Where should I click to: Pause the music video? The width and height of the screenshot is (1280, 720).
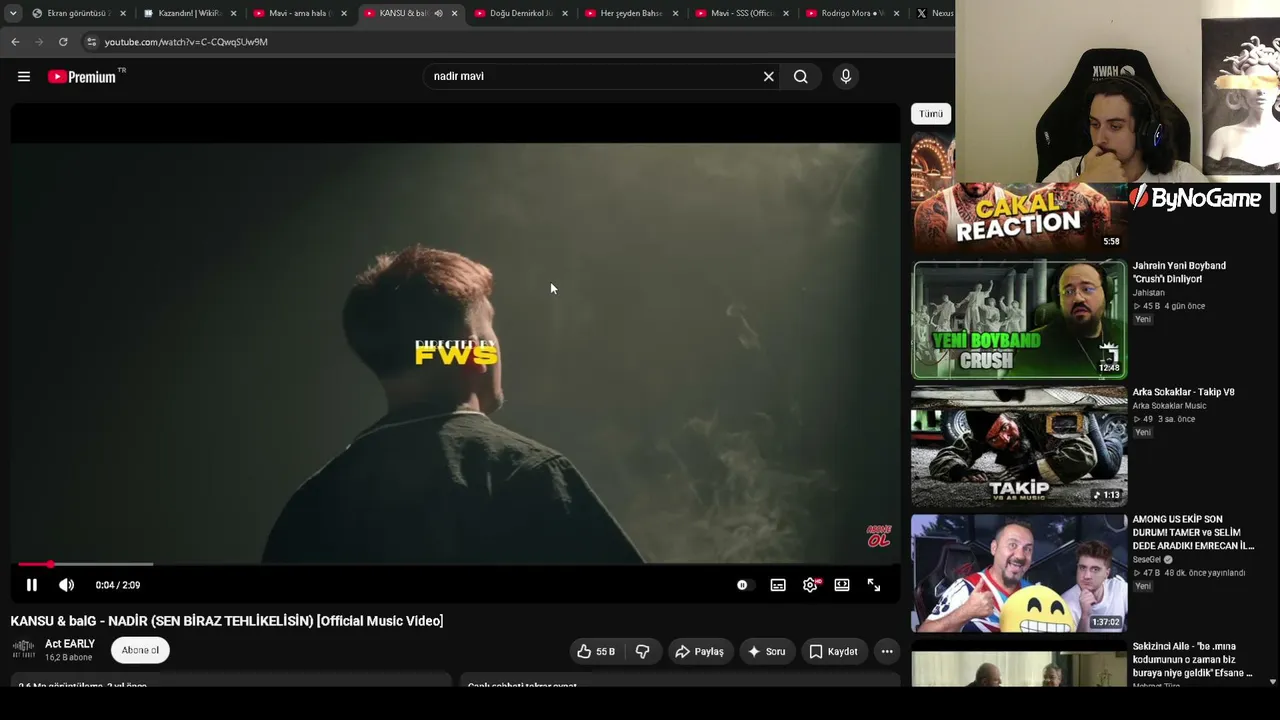coord(31,585)
